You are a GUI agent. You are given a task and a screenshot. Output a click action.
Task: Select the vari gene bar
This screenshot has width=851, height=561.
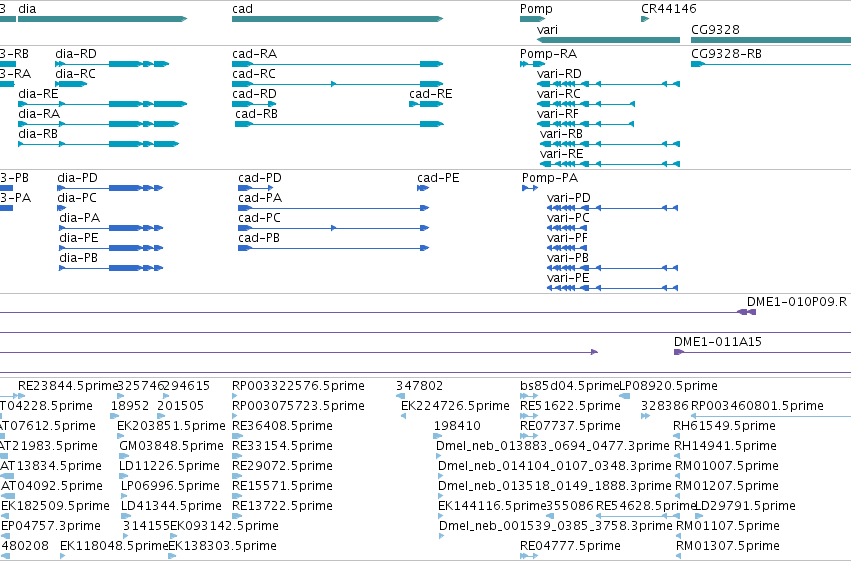pyautogui.click(x=608, y=40)
